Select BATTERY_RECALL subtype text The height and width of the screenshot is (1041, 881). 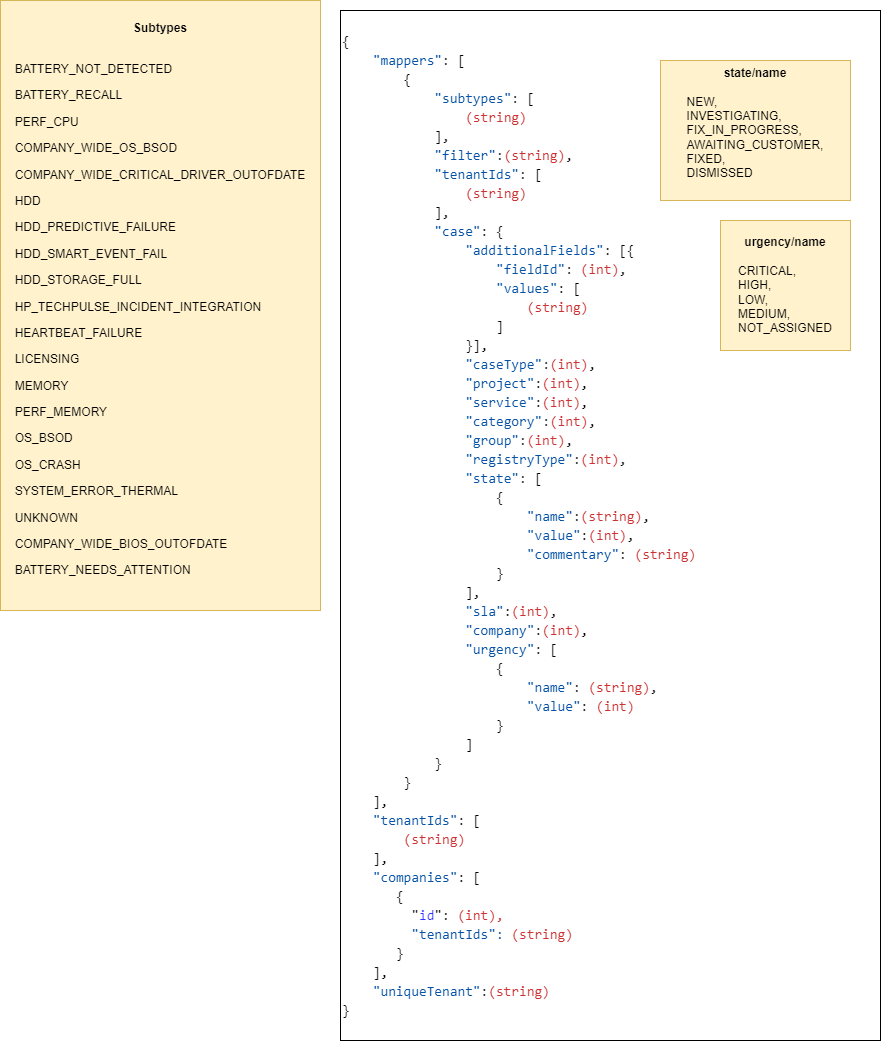pos(68,95)
